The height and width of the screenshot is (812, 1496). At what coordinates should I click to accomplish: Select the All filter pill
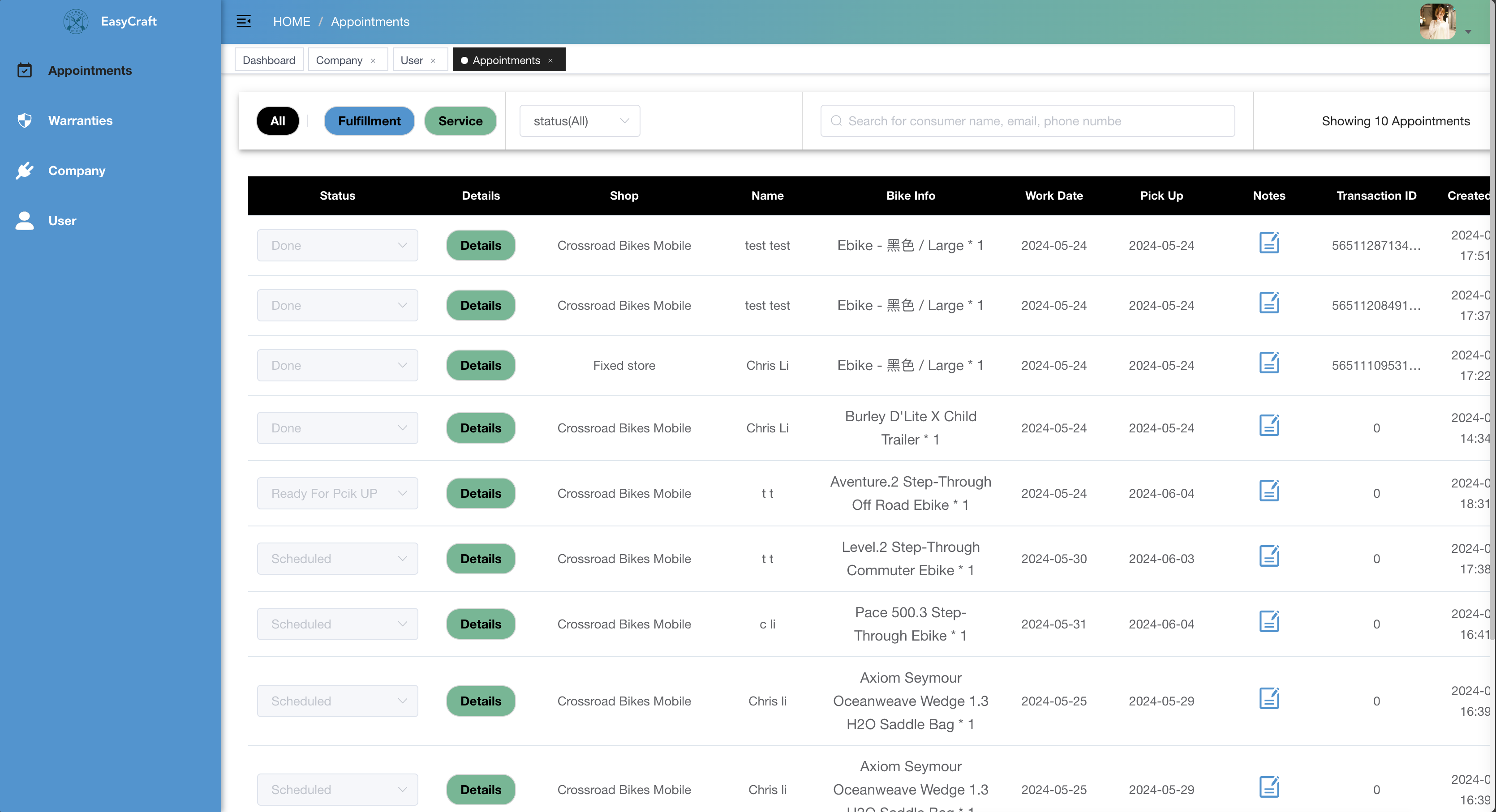tap(278, 121)
